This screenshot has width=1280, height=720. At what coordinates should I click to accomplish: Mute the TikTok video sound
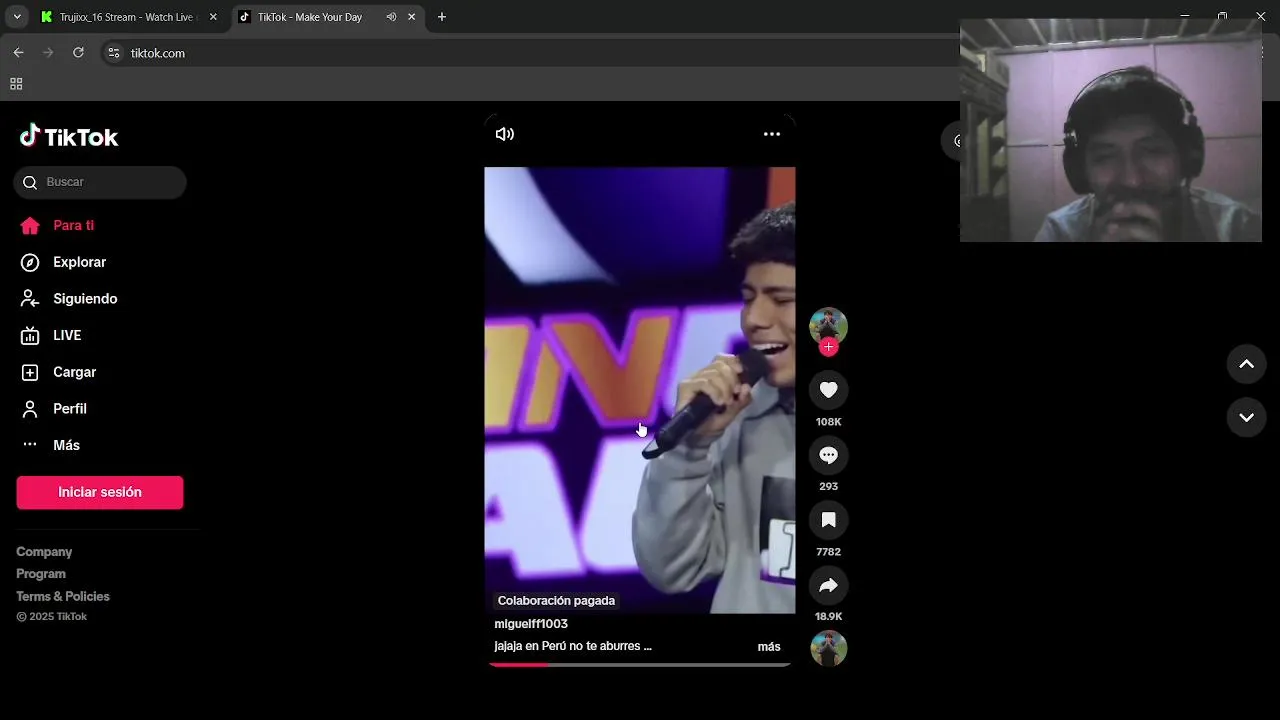click(x=505, y=134)
